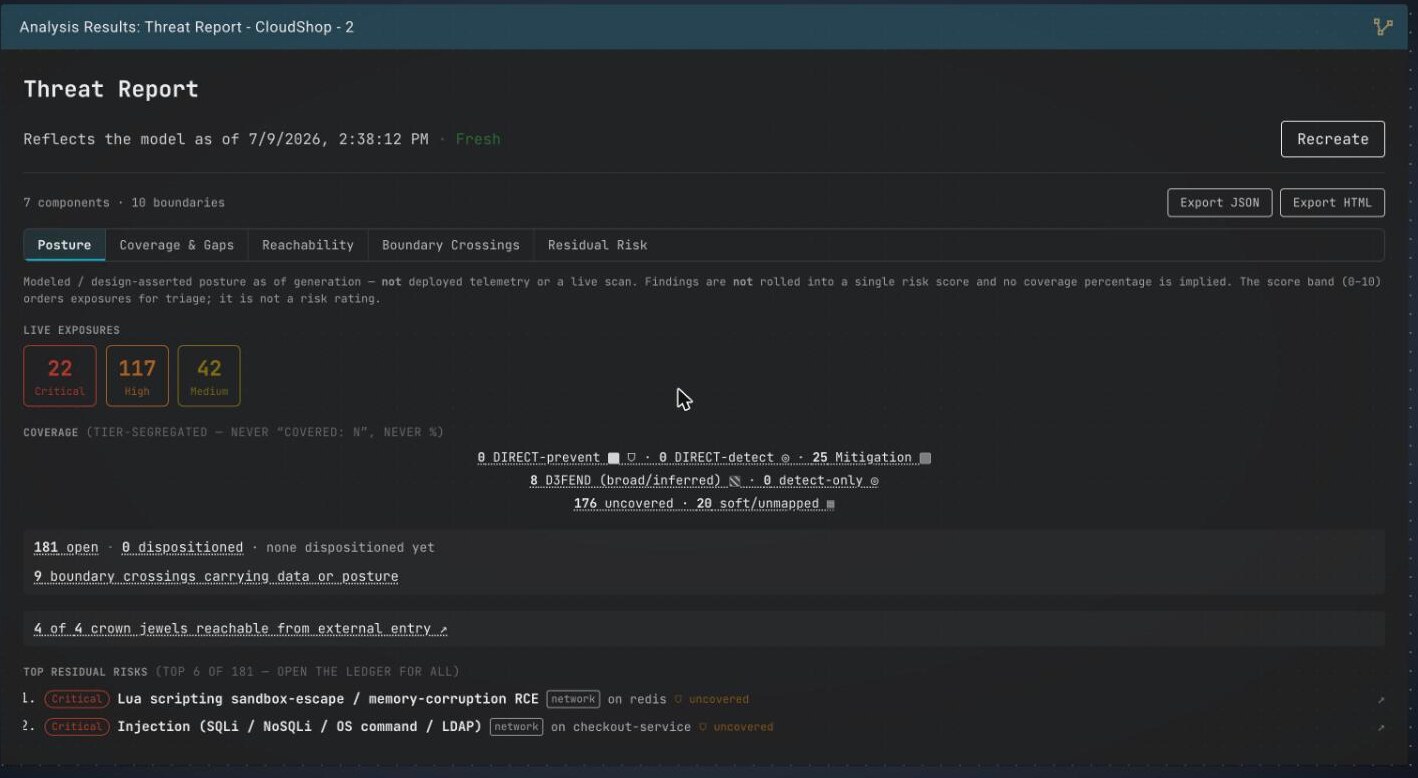
Task: Click 25 Mitigation coverage text
Action: pos(862,458)
